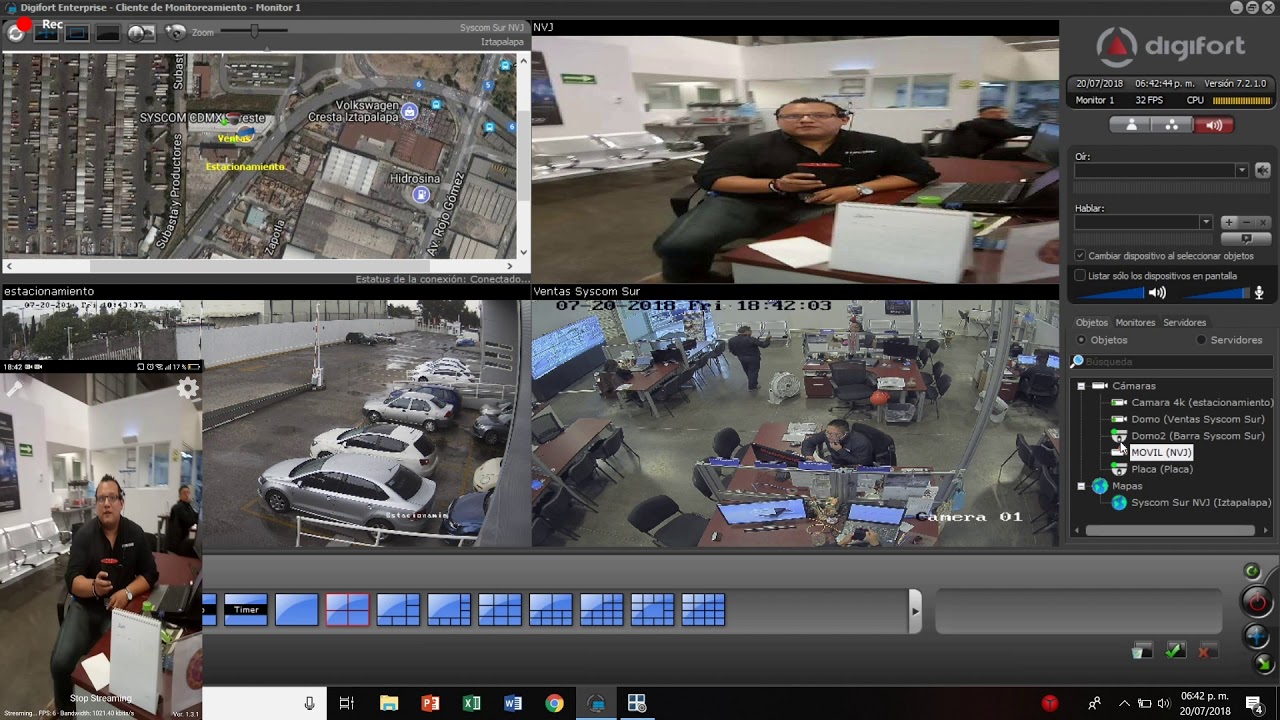Screen dimensions: 1280x720
Task: Click the small green round button above the power button
Action: [x=1252, y=571]
